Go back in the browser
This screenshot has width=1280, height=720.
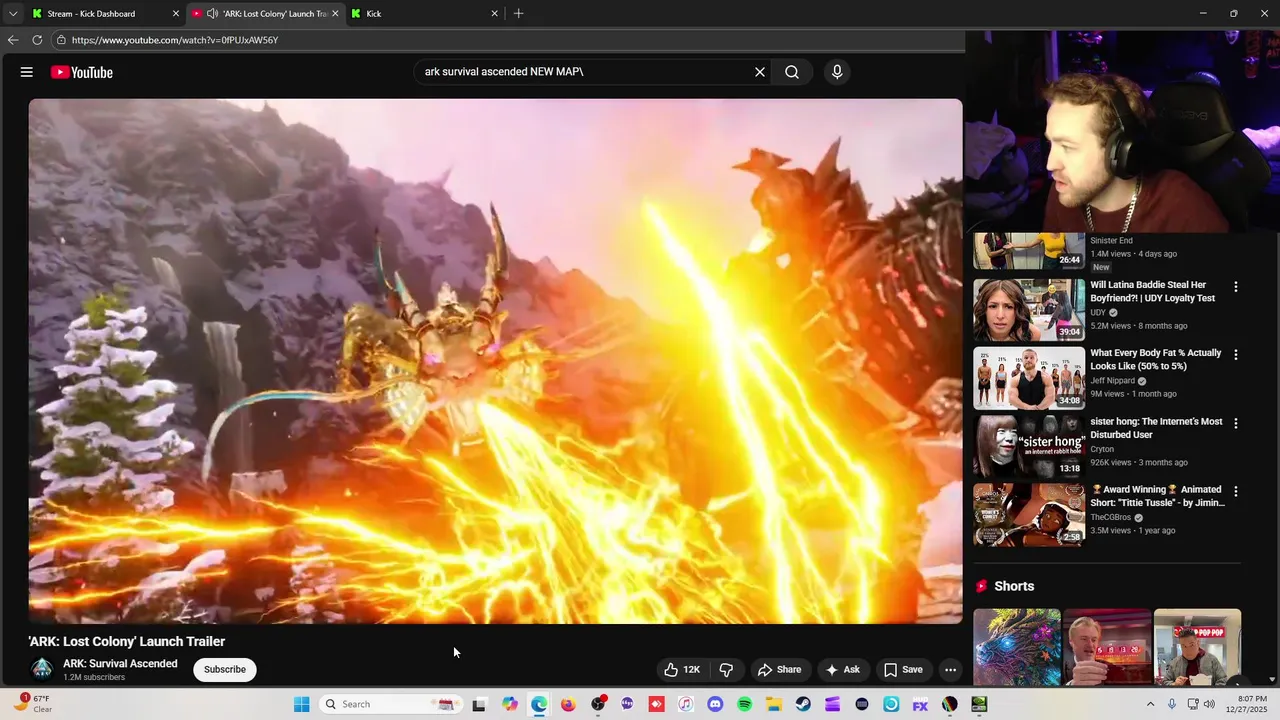pyautogui.click(x=12, y=40)
